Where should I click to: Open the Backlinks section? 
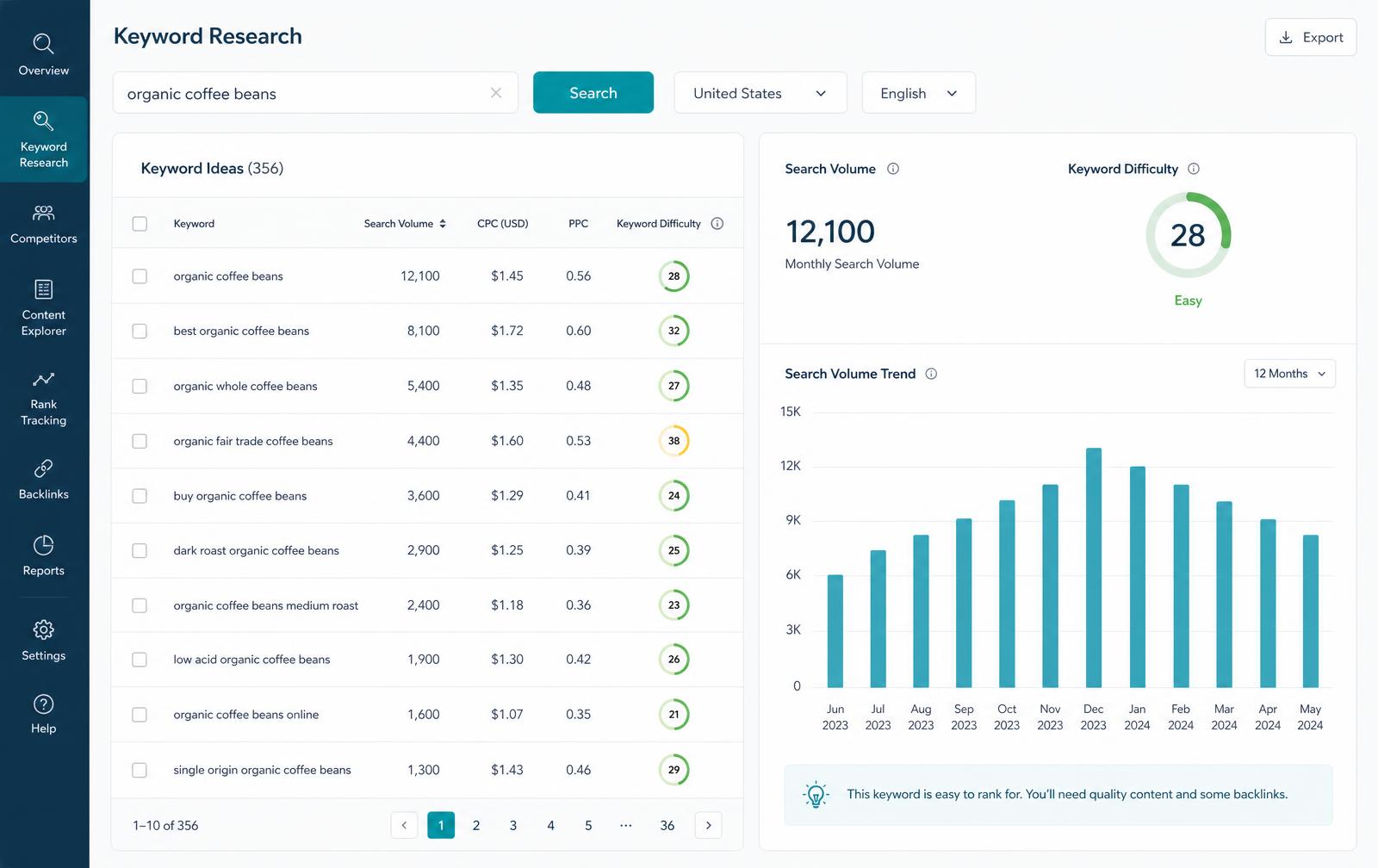(43, 480)
